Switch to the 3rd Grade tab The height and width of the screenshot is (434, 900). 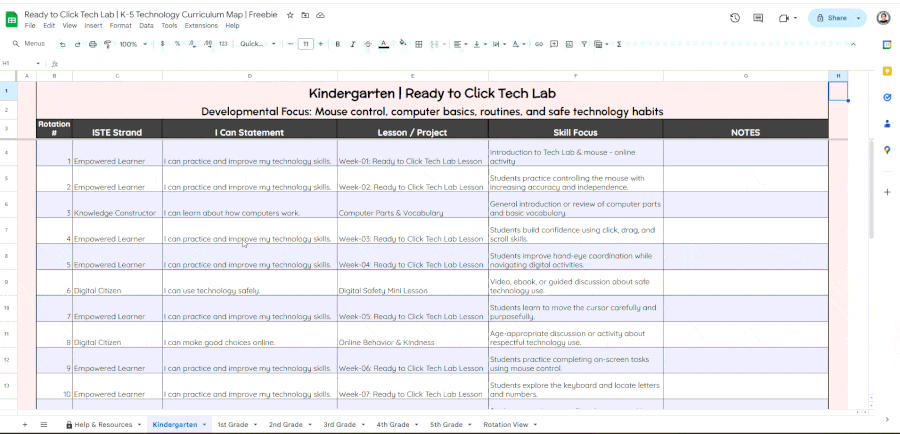pyautogui.click(x=343, y=425)
